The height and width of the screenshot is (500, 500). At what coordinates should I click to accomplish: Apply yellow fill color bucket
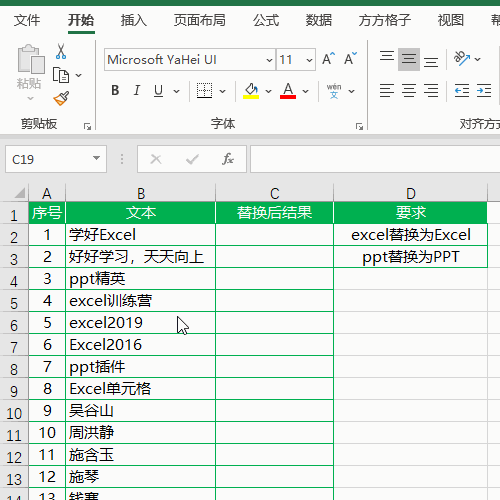coord(251,91)
